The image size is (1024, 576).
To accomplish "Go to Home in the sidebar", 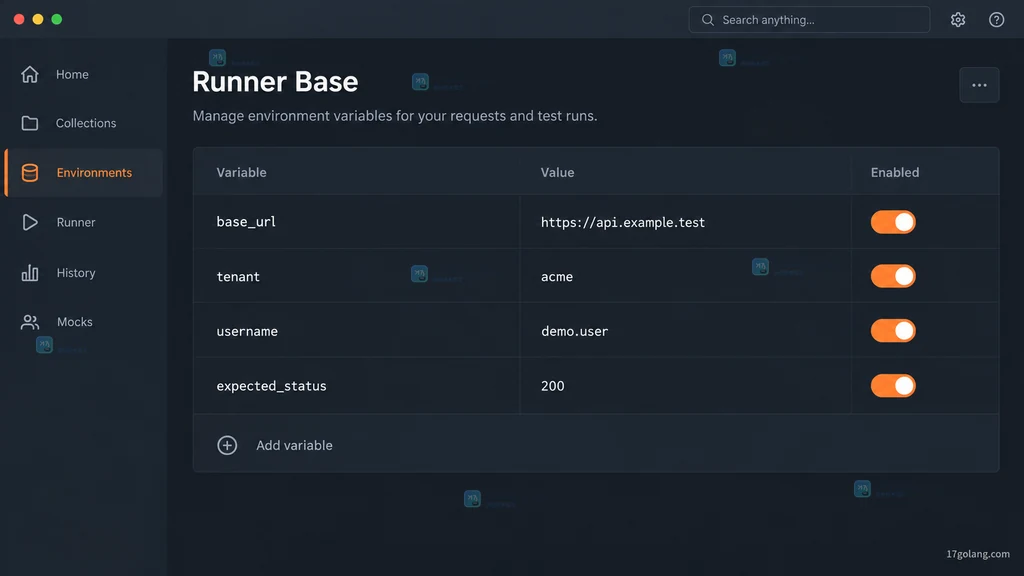I will pos(84,74).
